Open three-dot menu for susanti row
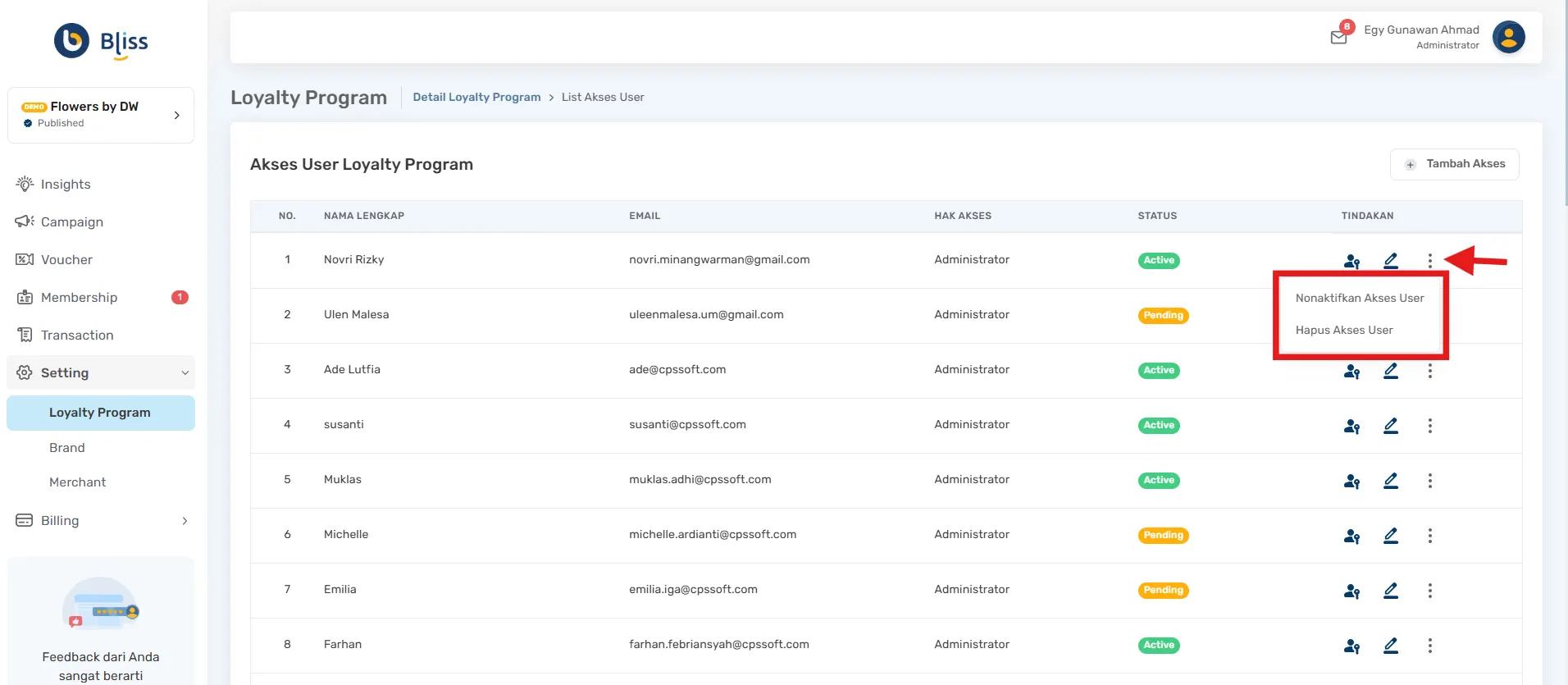This screenshot has height=685, width=1568. coord(1429,426)
